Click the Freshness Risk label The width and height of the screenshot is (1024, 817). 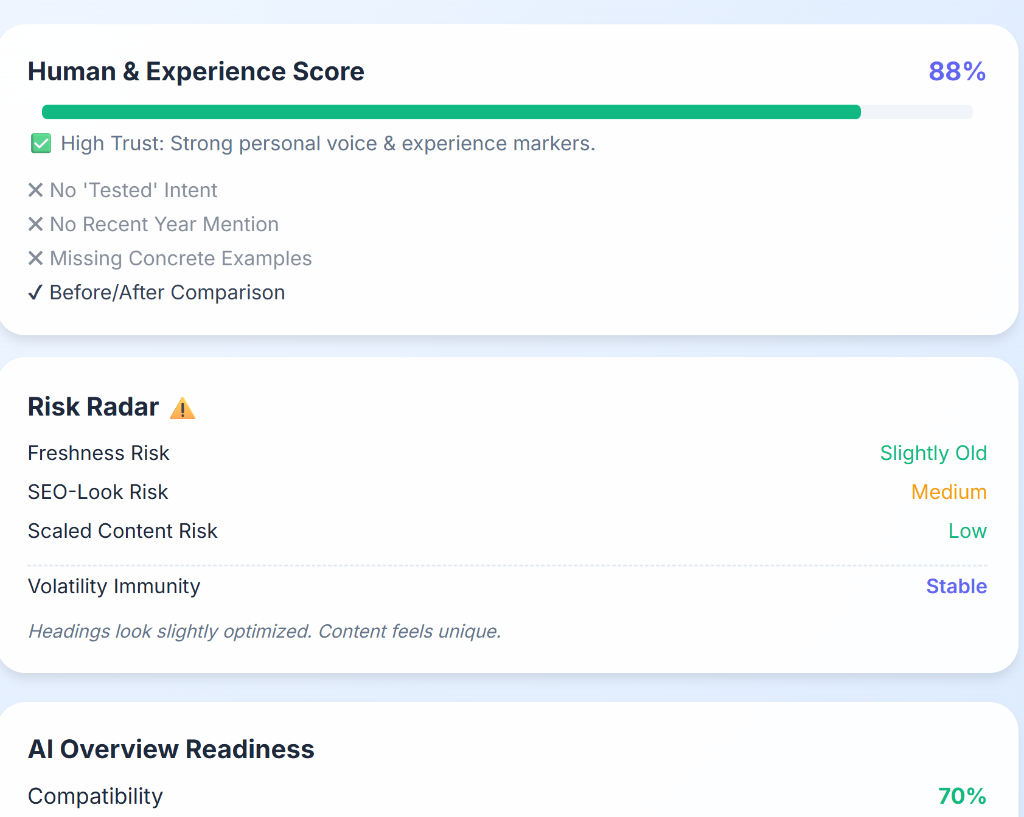(99, 453)
